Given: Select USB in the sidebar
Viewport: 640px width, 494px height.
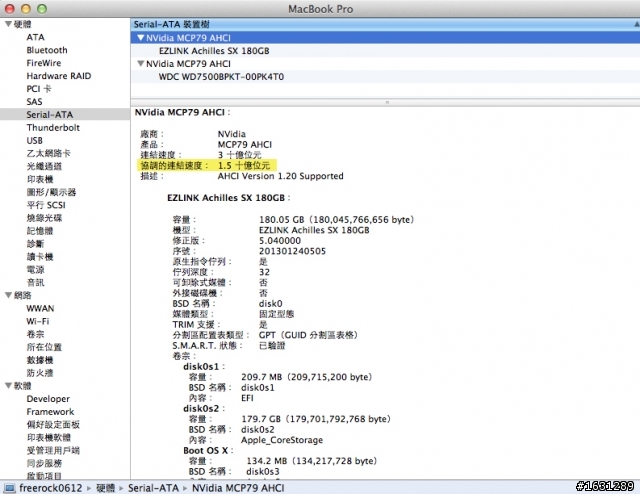Looking at the screenshot, I should tap(35, 140).
